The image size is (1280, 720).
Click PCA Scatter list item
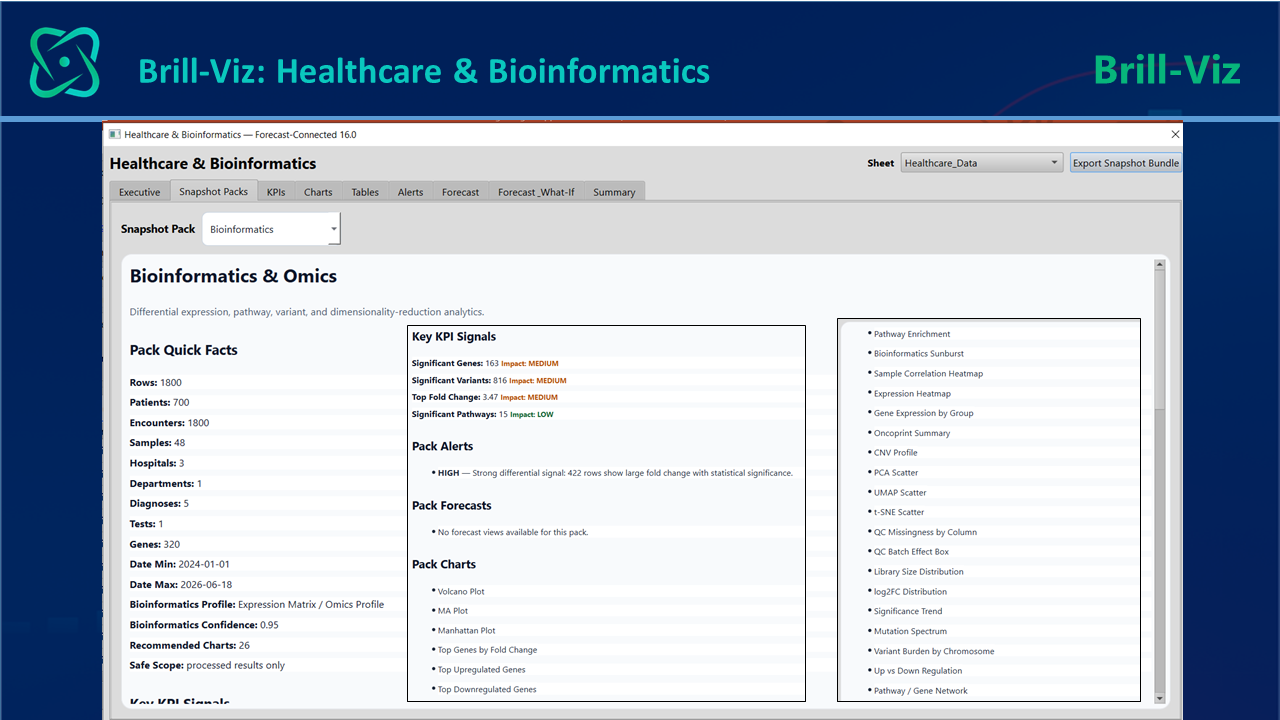coord(896,473)
